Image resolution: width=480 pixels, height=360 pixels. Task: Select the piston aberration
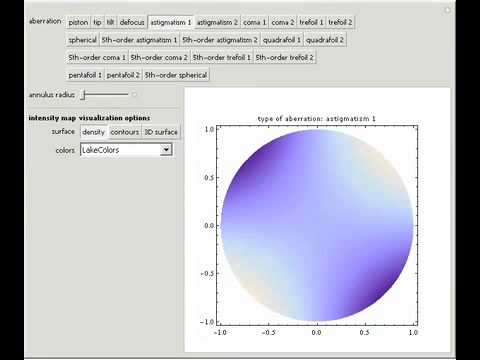(78, 22)
